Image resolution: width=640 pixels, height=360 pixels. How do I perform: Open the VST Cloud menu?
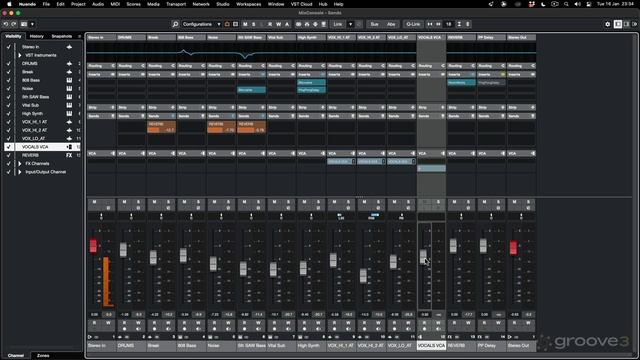[301, 4]
